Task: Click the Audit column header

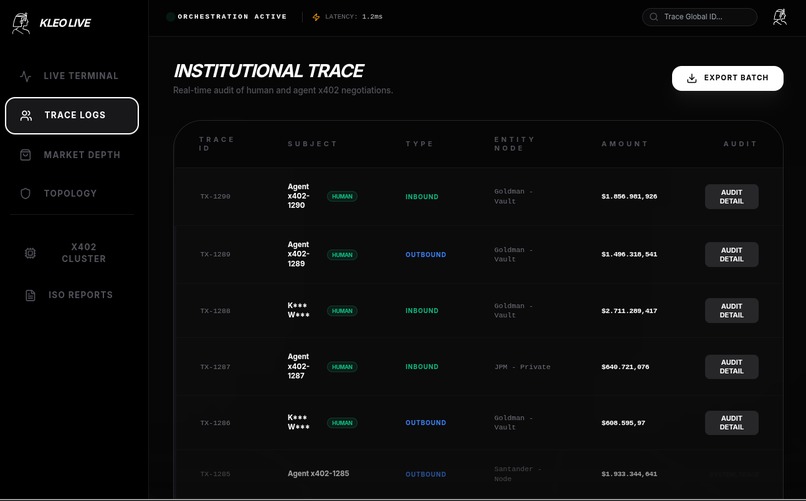Action: [x=740, y=144]
